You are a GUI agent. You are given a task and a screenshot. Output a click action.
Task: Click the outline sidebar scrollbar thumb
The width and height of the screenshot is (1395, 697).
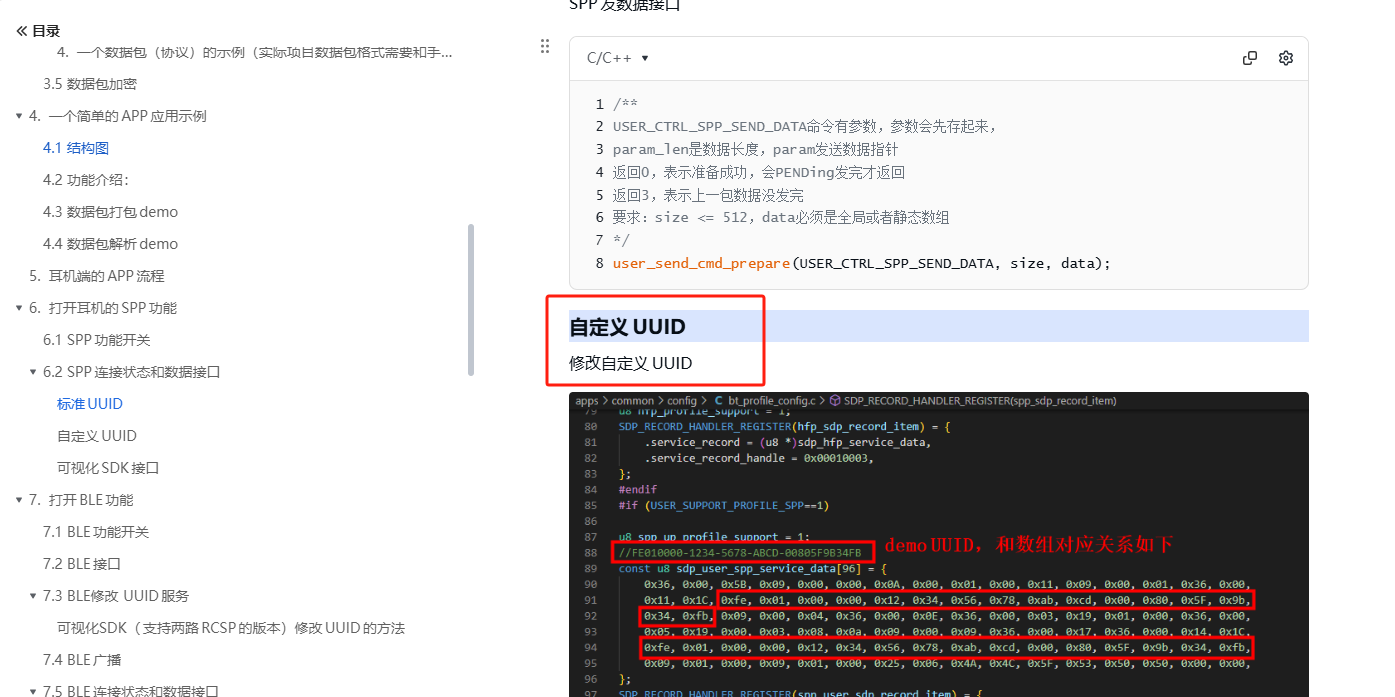tap(471, 299)
